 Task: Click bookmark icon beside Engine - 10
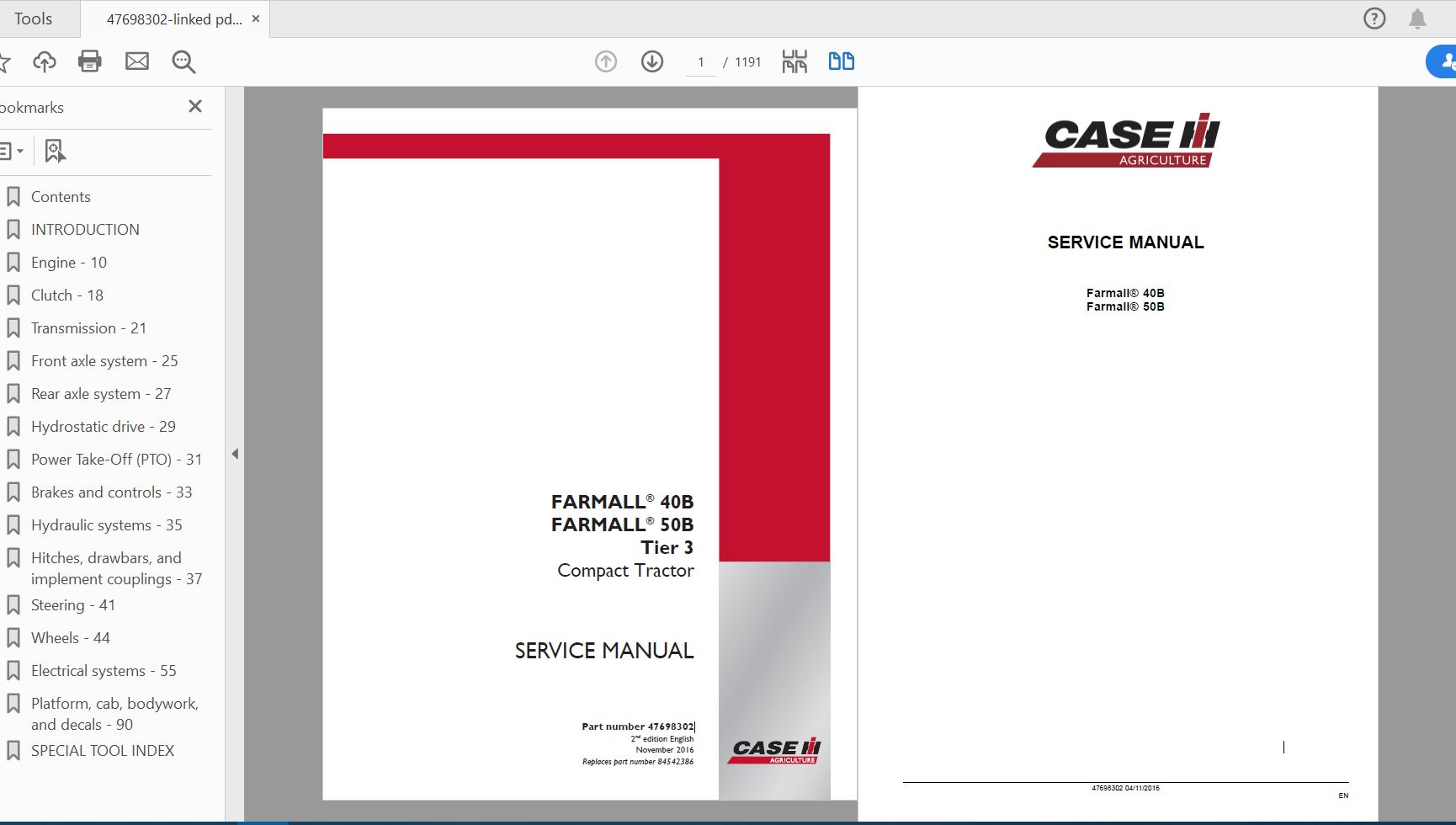[x=13, y=262]
